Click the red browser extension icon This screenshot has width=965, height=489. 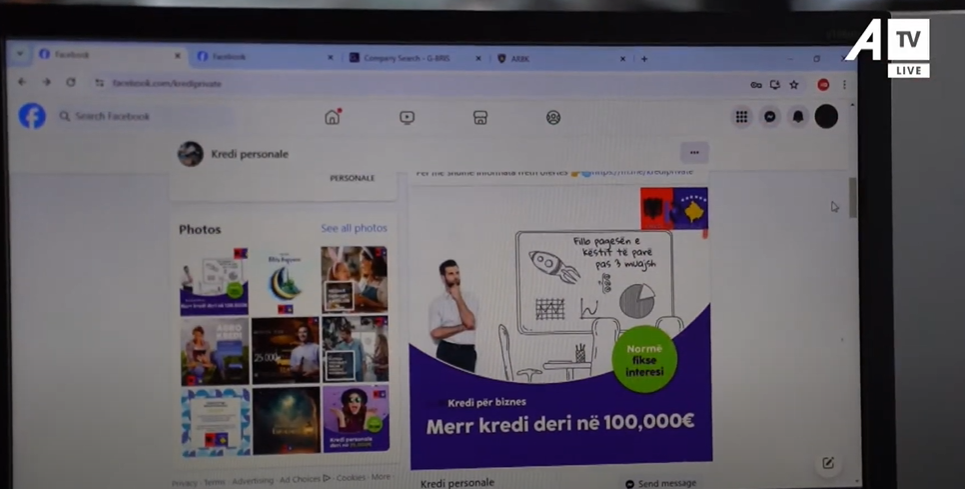pyautogui.click(x=823, y=85)
